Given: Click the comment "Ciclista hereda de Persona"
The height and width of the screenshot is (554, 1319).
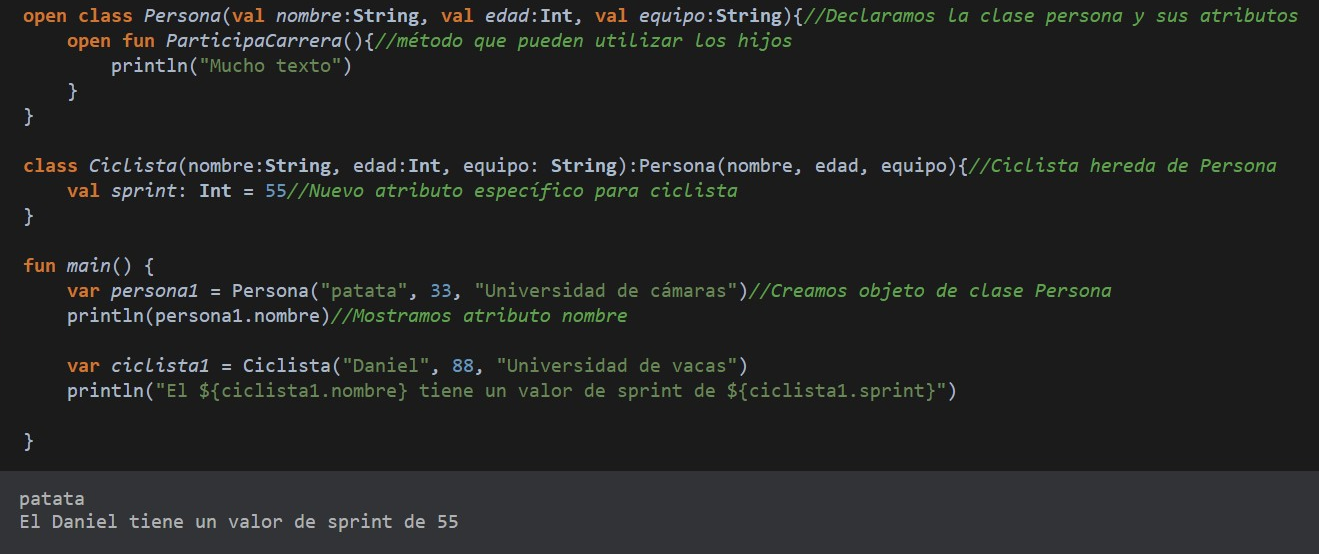Looking at the screenshot, I should [1122, 165].
